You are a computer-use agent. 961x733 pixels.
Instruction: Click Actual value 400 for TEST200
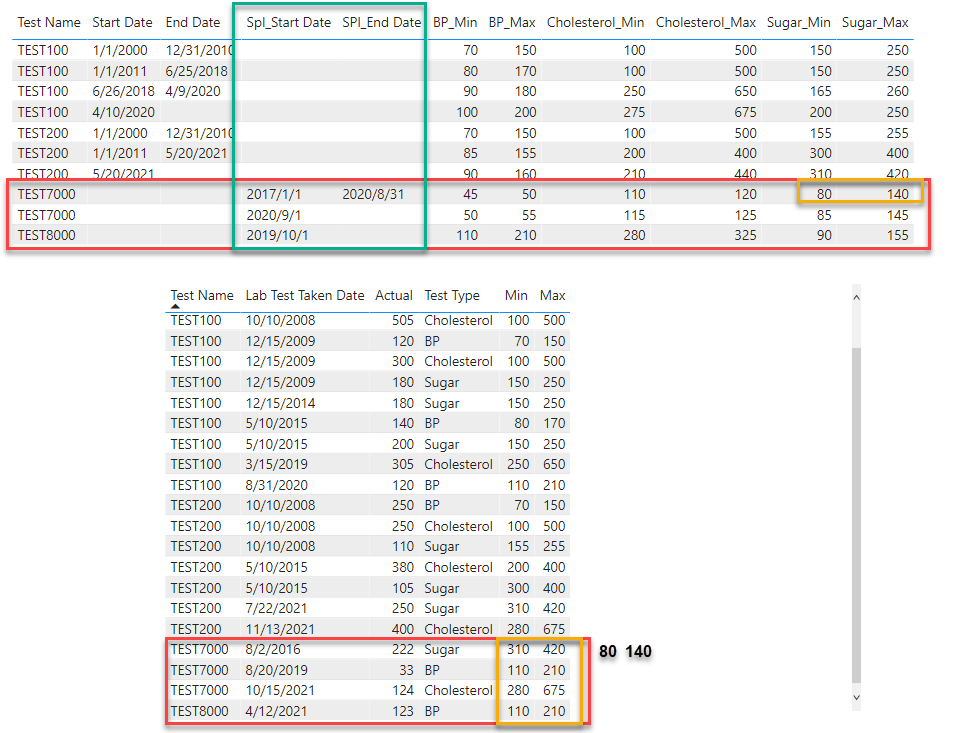[403, 629]
